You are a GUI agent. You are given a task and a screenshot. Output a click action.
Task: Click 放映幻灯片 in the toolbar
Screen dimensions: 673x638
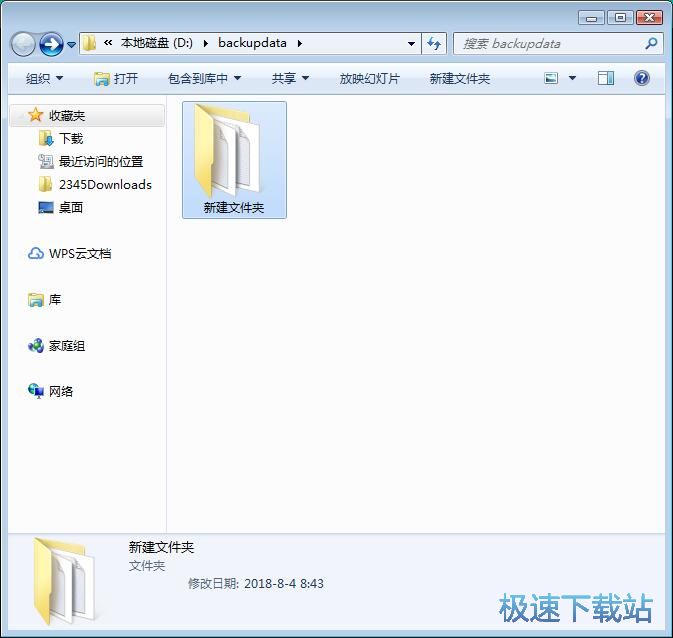click(x=370, y=79)
